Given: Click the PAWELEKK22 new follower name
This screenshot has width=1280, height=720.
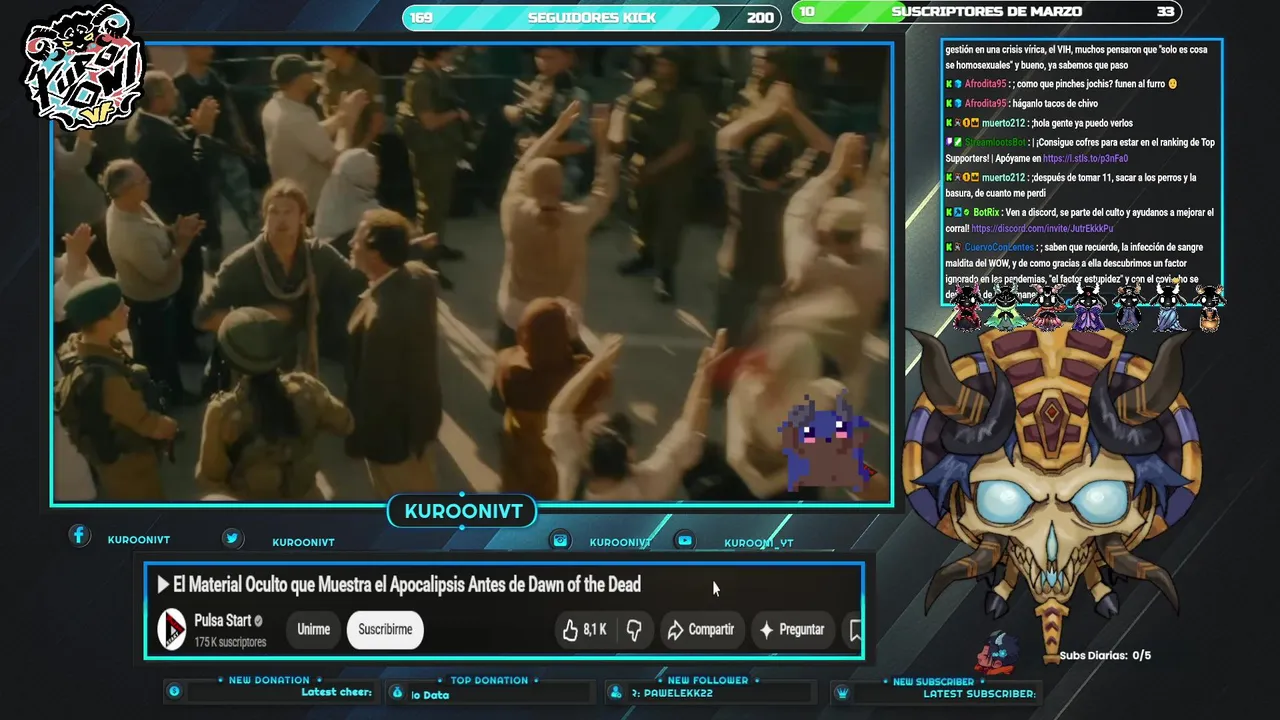Looking at the screenshot, I should coord(678,694).
